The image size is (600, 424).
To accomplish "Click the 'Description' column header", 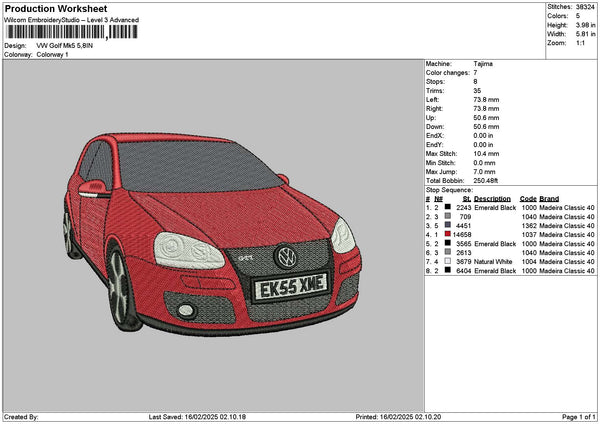I will (492, 199).
